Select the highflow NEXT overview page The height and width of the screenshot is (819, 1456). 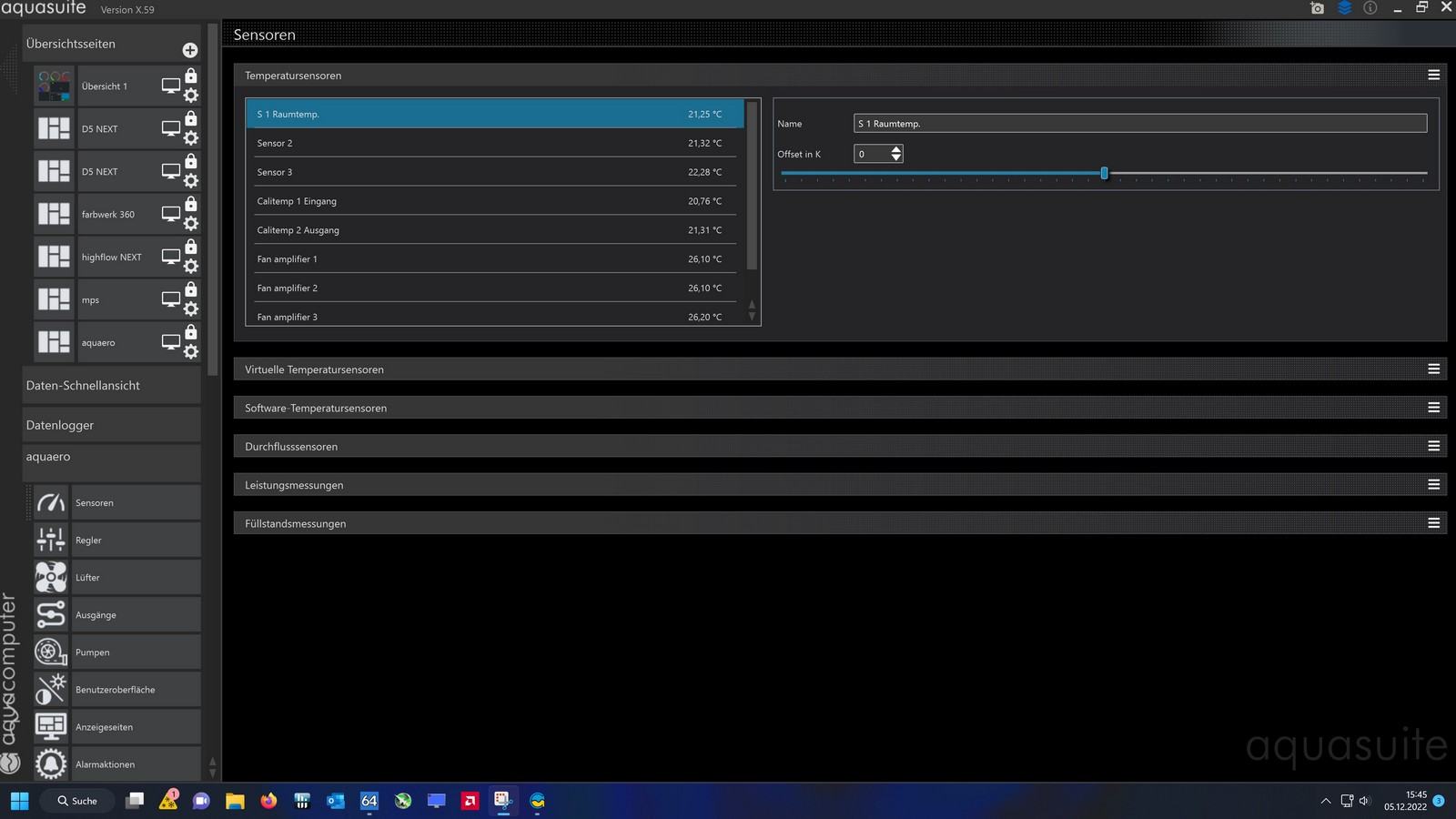click(116, 257)
